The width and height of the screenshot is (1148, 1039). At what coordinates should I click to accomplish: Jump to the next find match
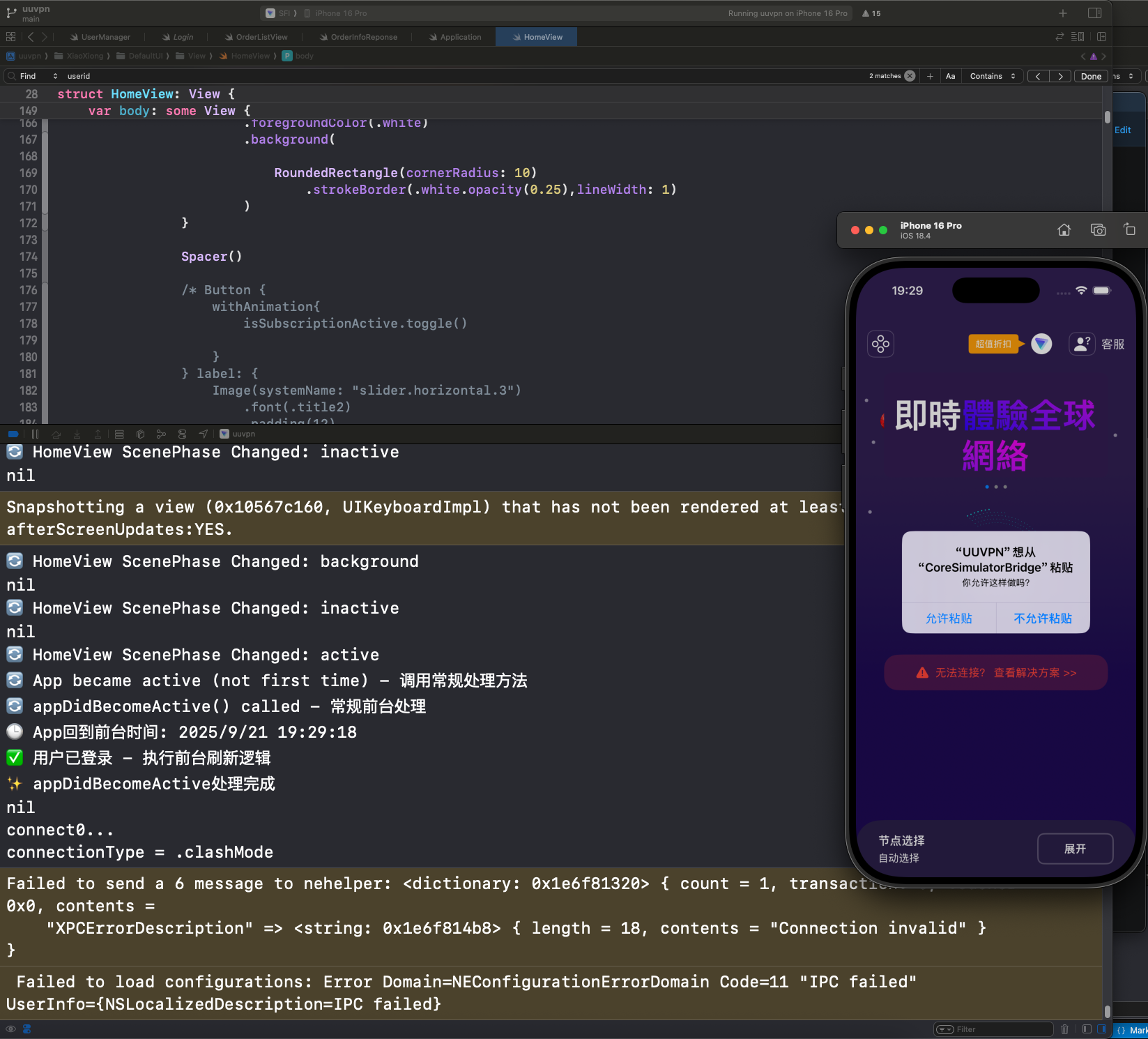pos(1060,76)
